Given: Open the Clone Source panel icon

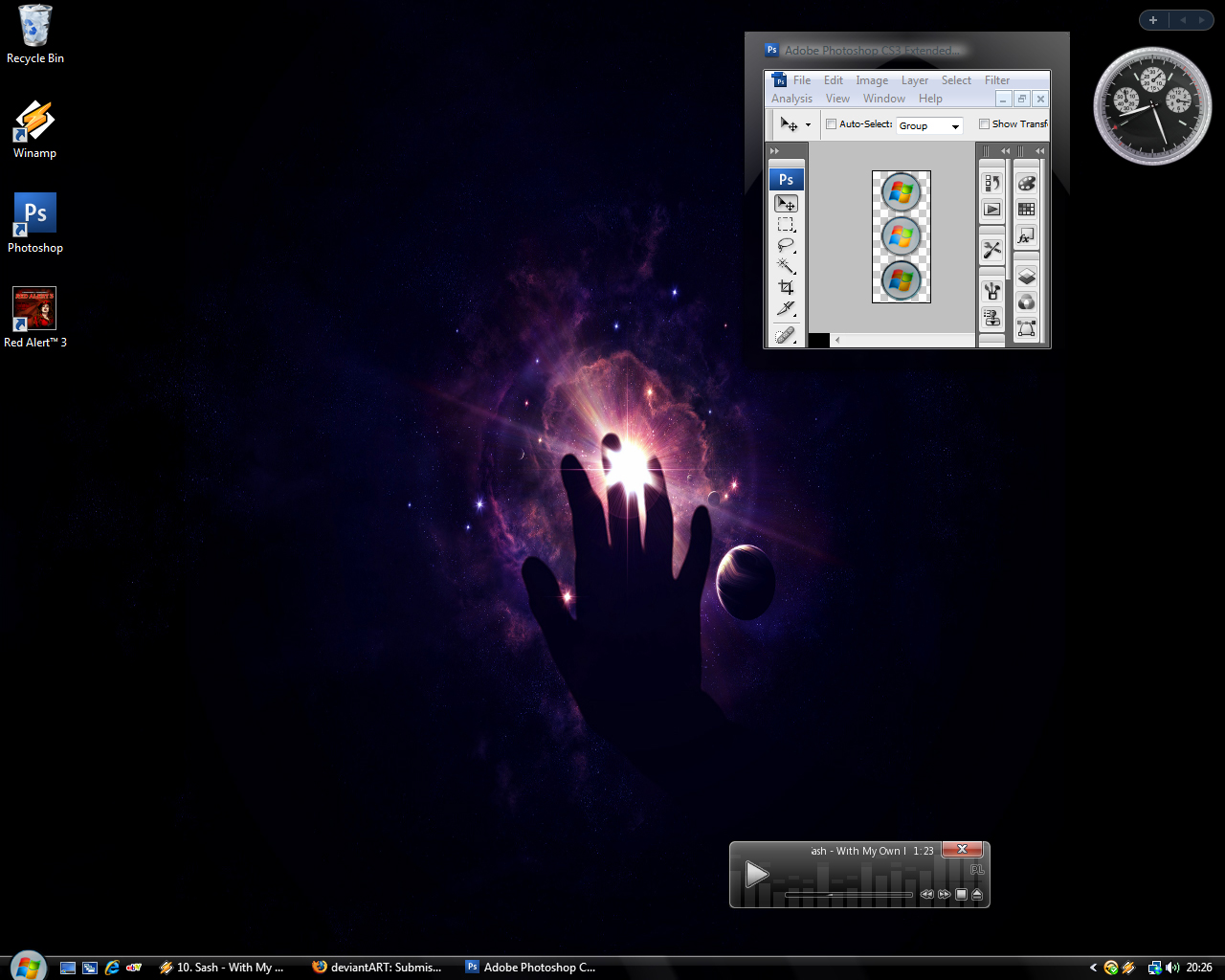Looking at the screenshot, I should (992, 318).
